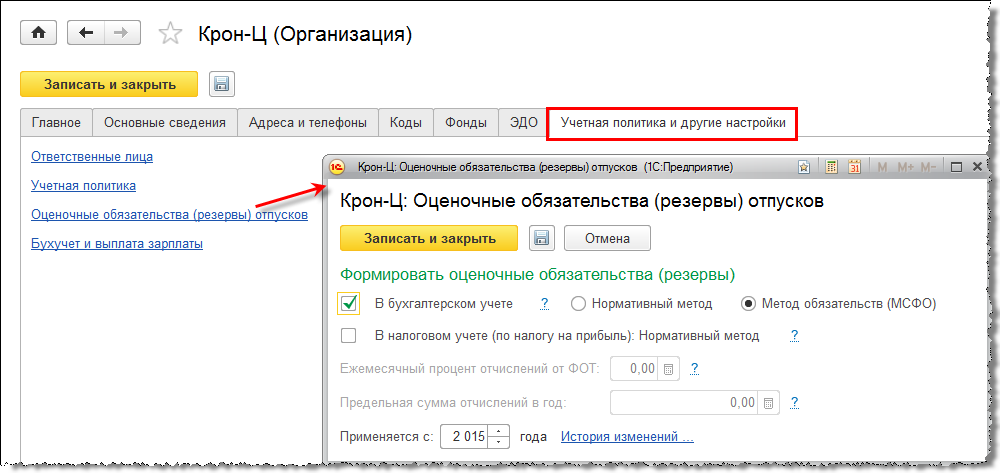The image size is (1000, 473).
Task: Enable В налоговом учете checkbox
Action: (x=348, y=336)
